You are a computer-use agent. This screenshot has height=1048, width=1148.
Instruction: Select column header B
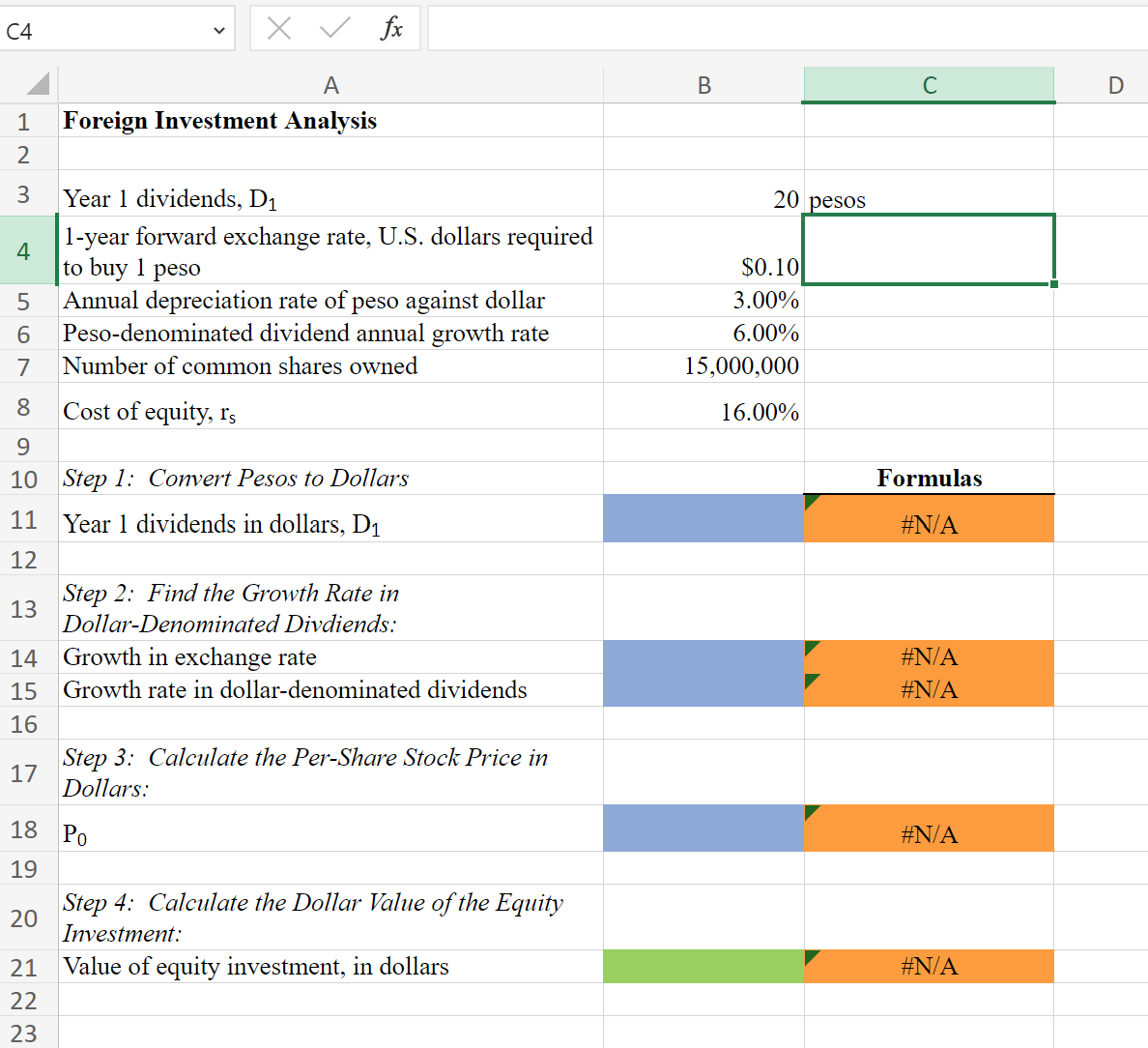tap(703, 85)
